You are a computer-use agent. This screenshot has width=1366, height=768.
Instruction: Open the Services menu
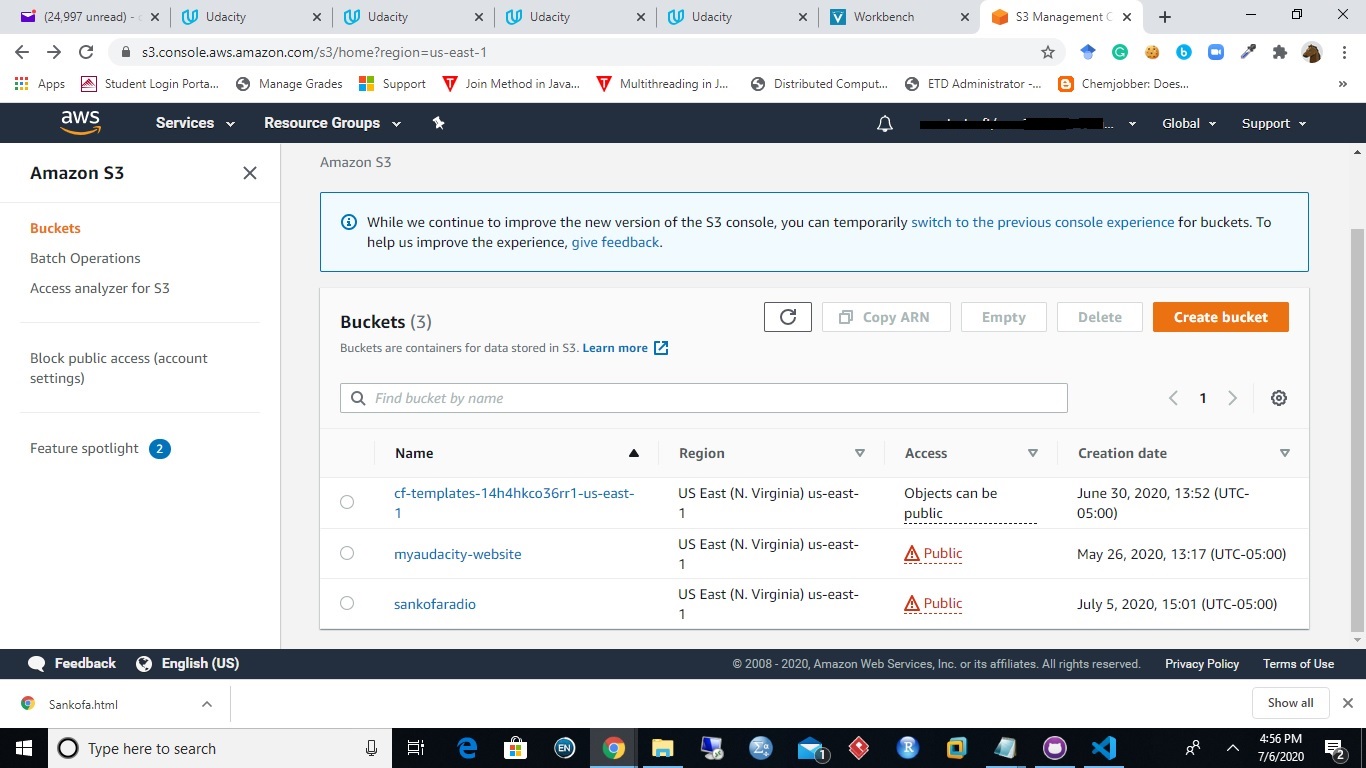click(x=193, y=123)
